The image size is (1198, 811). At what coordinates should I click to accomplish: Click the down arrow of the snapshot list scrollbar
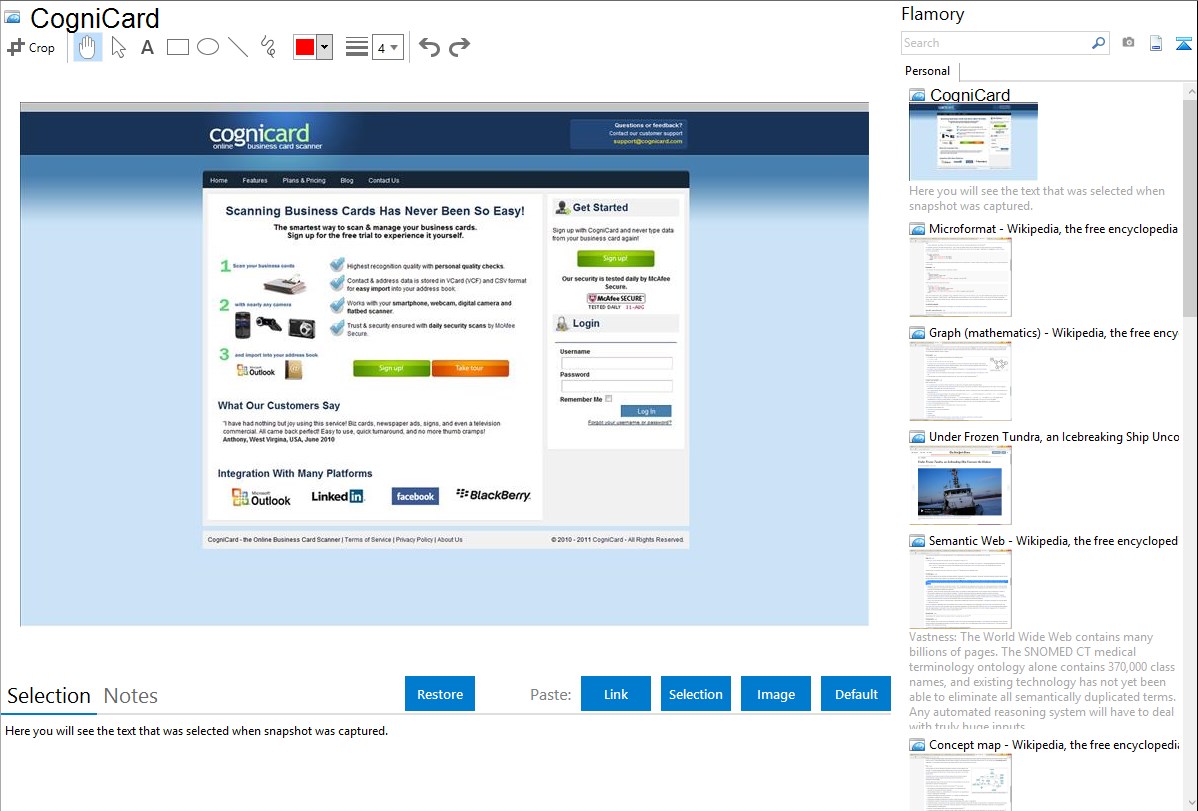click(1190, 803)
